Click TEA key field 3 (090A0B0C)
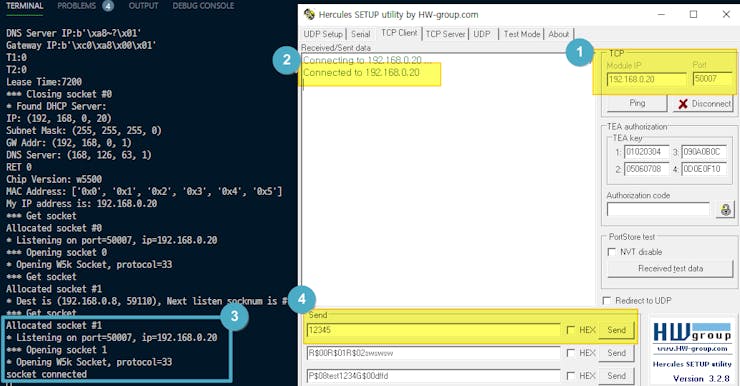This screenshot has width=740, height=386. [704, 152]
